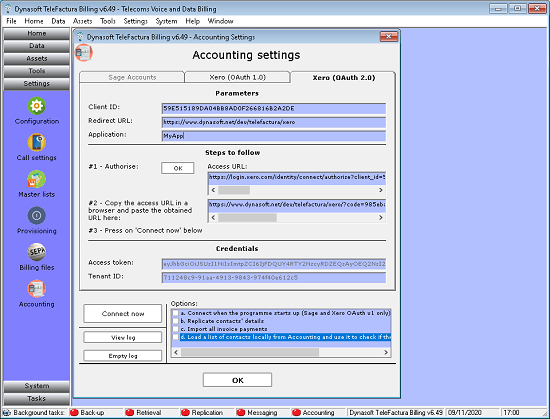Confirm dialog with bottom OK button
The image size is (550, 419).
pos(237,380)
